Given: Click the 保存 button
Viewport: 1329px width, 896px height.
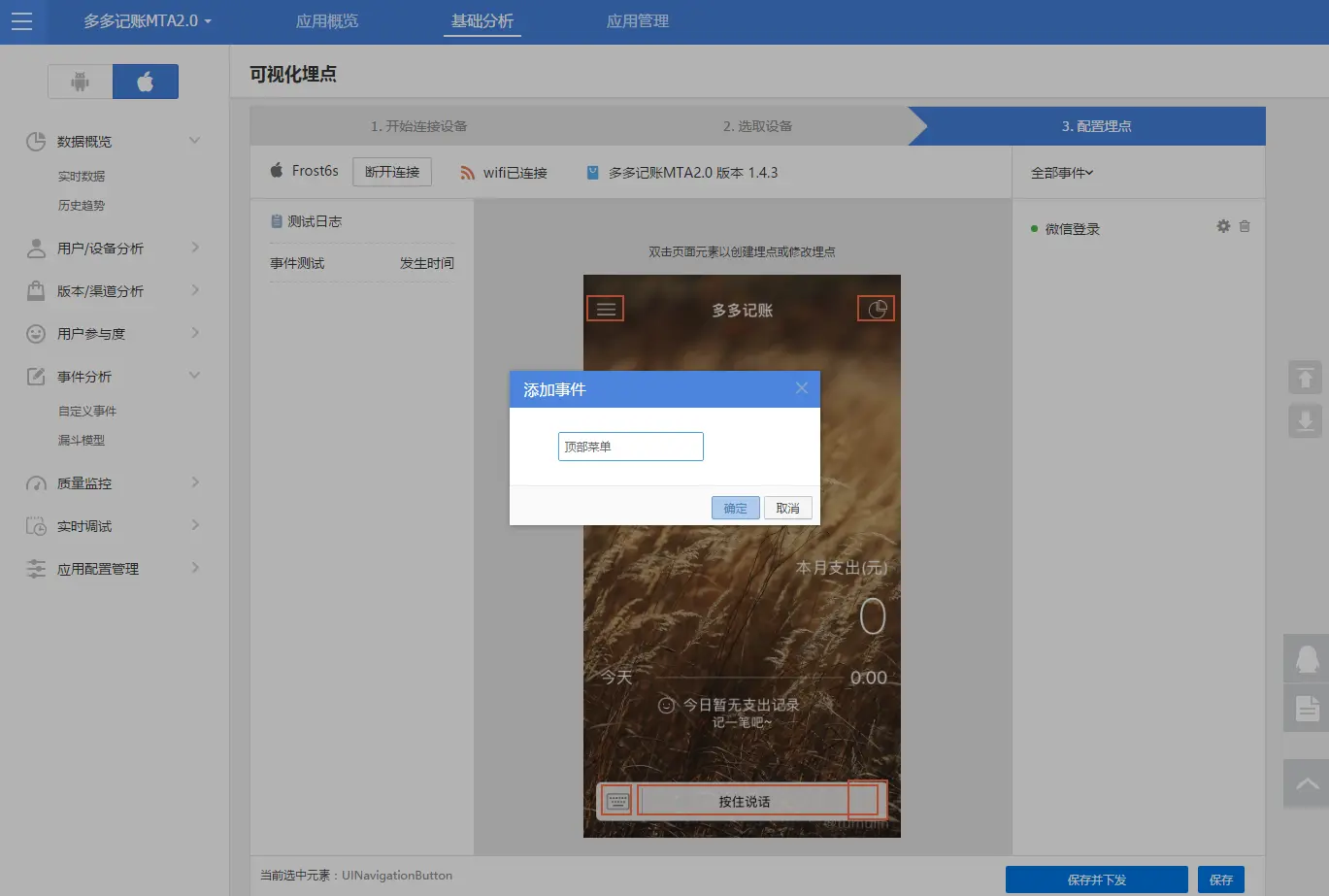Looking at the screenshot, I should (1221, 879).
